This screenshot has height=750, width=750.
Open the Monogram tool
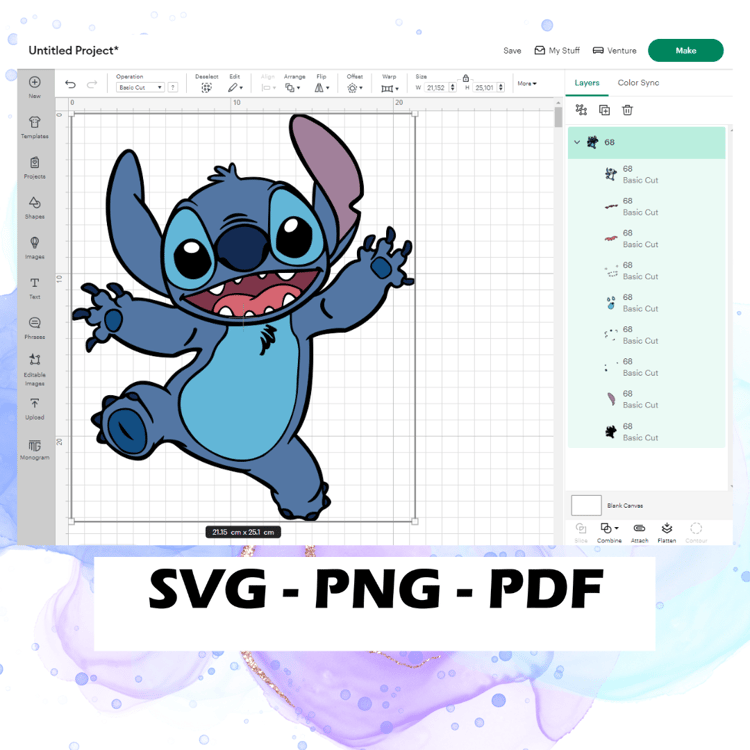[34, 449]
